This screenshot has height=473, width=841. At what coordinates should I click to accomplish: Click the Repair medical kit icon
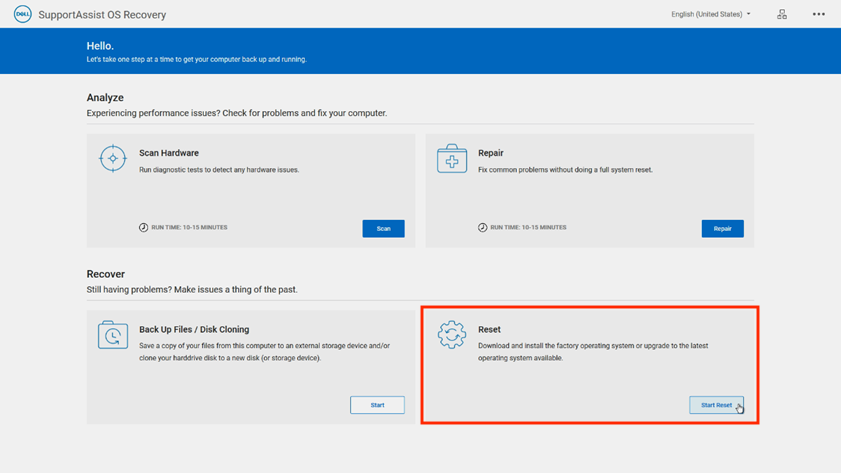452,159
